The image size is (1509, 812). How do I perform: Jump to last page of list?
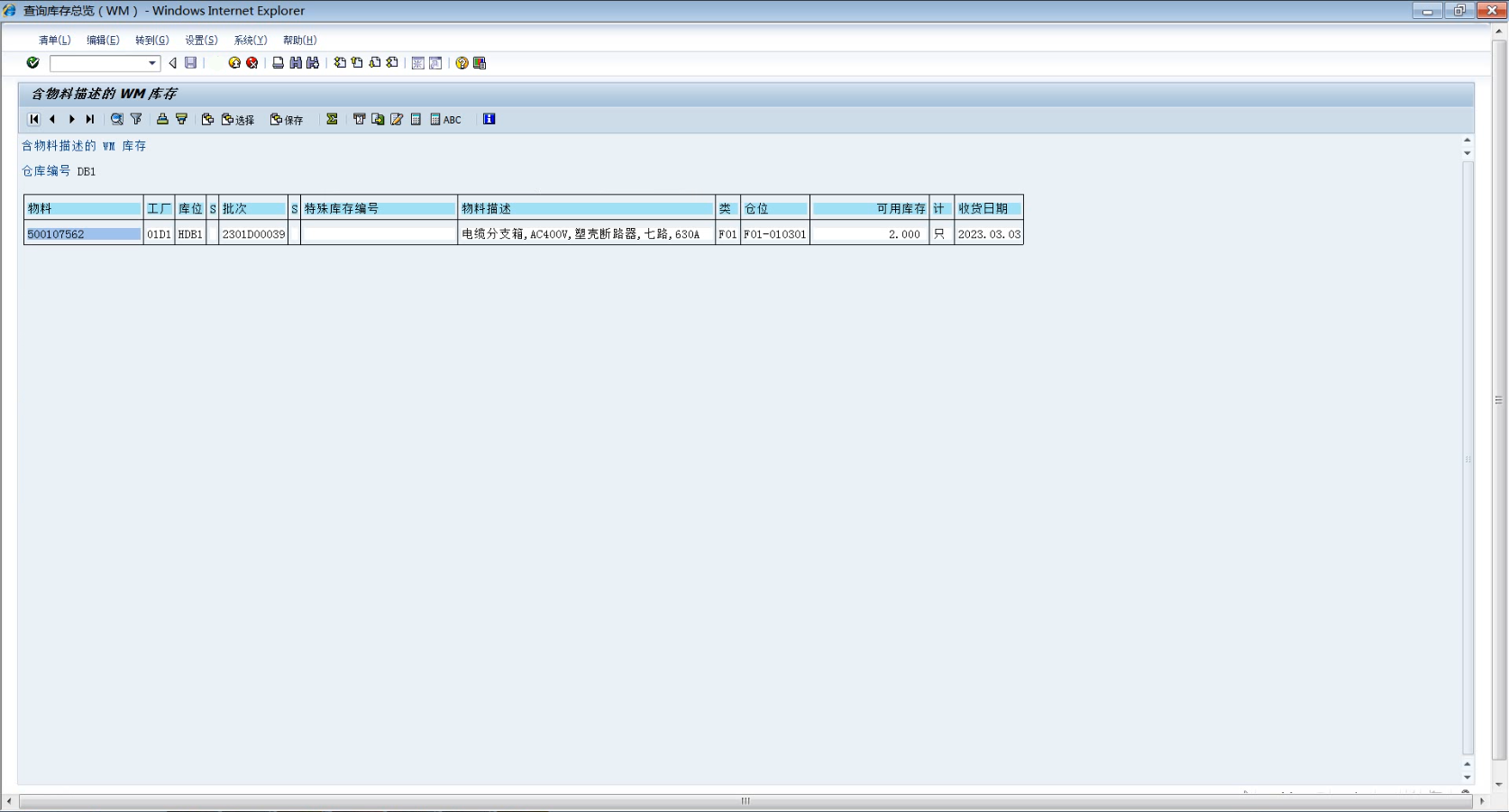(x=90, y=119)
